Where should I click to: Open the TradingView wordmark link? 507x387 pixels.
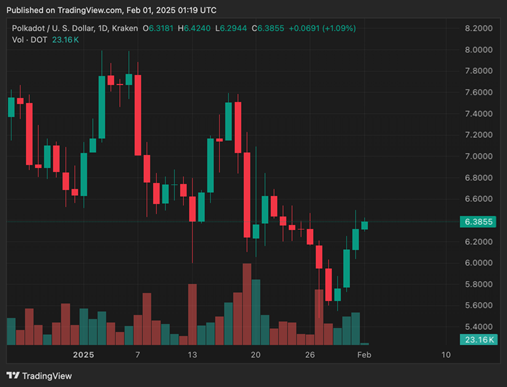coord(47,376)
